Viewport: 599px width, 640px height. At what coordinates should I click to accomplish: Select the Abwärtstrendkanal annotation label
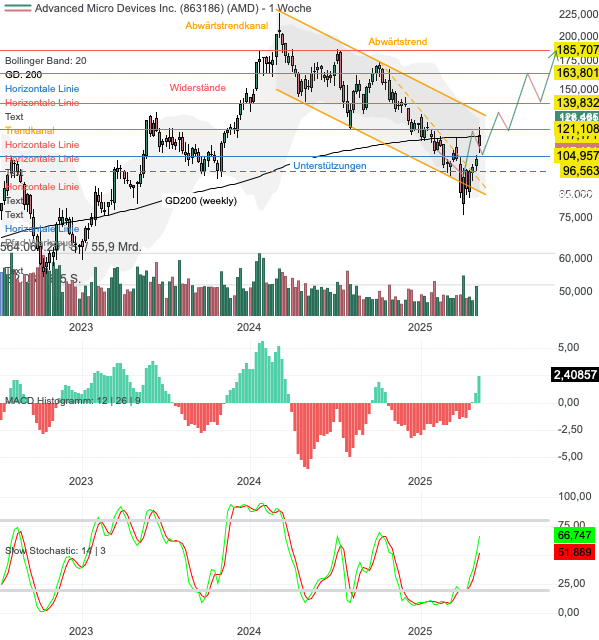point(227,26)
